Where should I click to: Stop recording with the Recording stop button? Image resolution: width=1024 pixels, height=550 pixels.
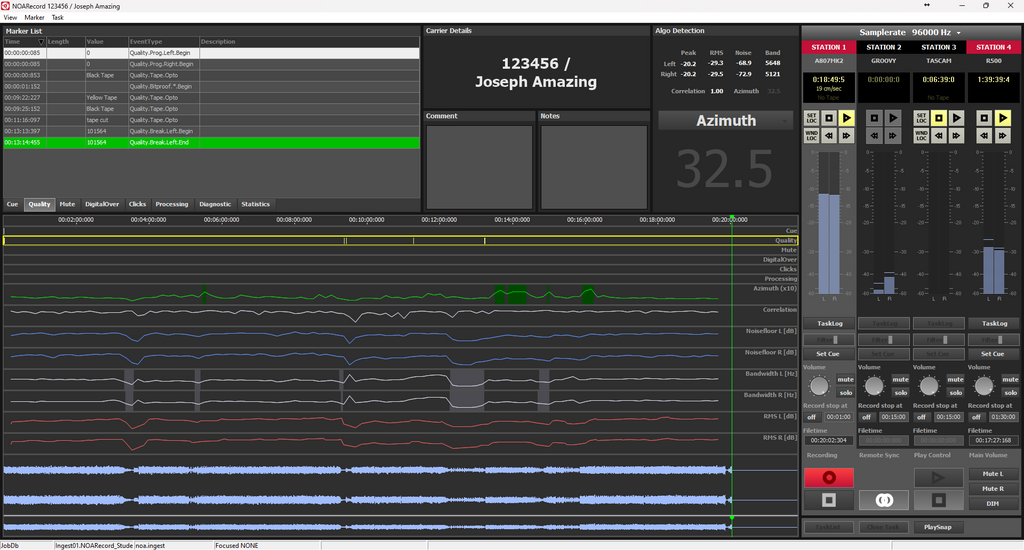[x=828, y=499]
